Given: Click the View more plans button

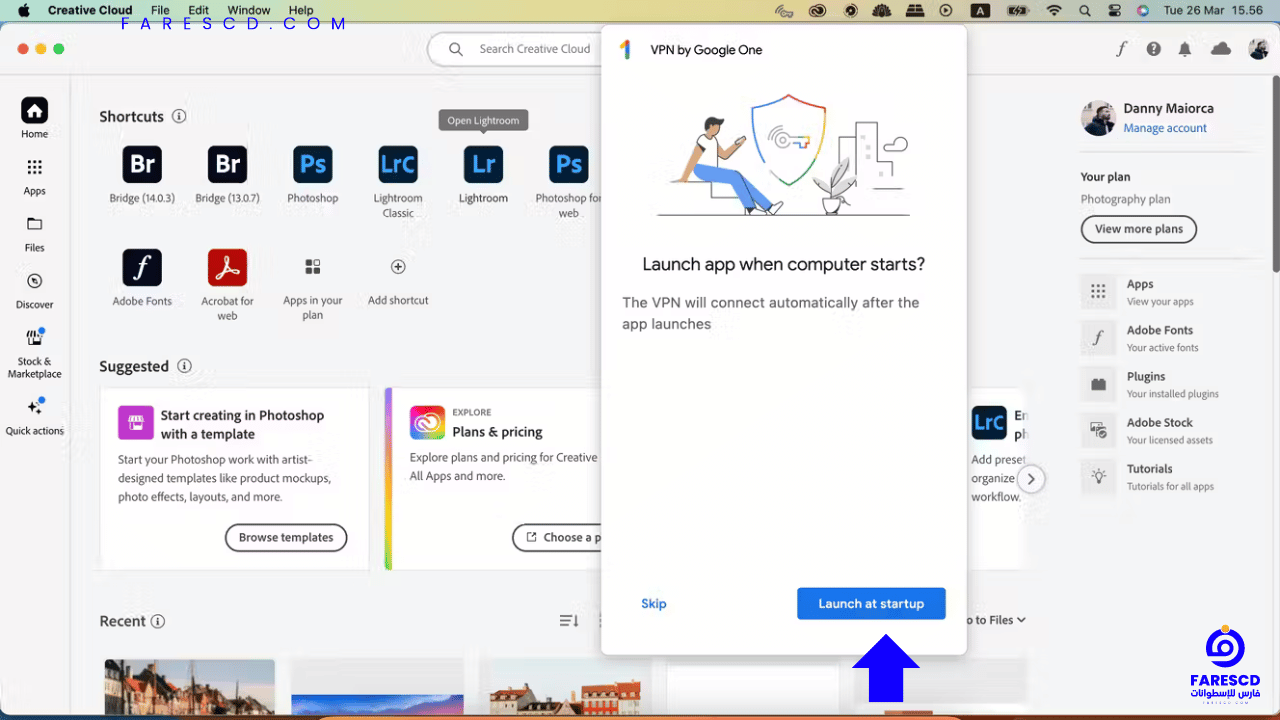Looking at the screenshot, I should 1138,229.
